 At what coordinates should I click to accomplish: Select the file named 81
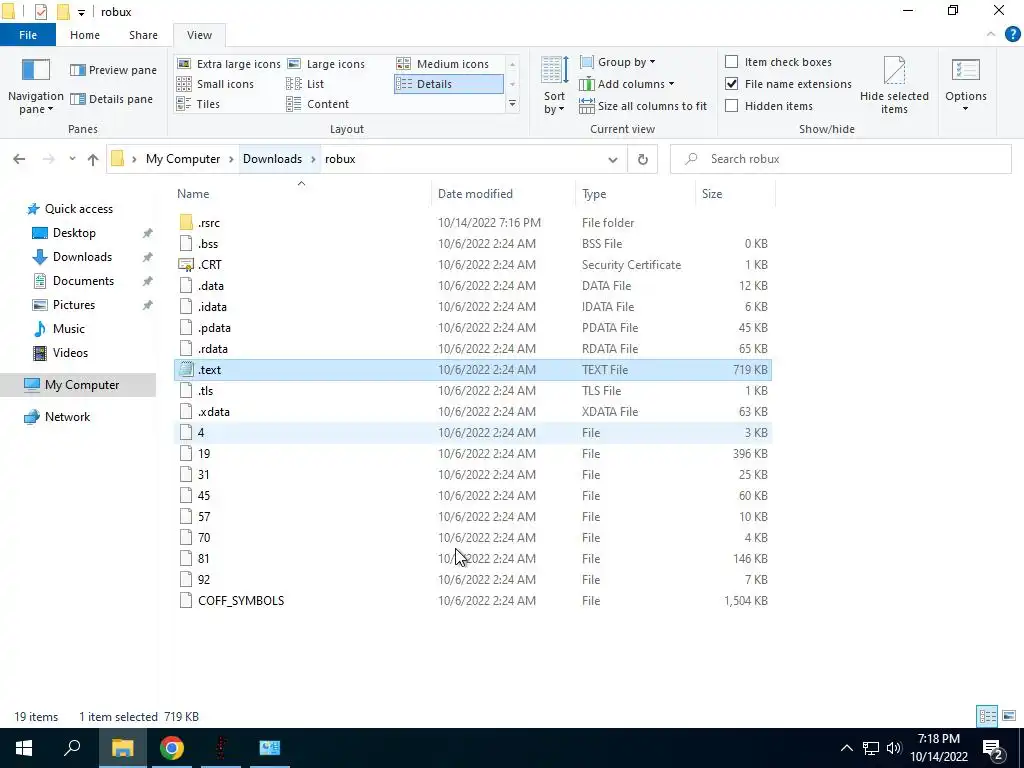click(x=473, y=558)
